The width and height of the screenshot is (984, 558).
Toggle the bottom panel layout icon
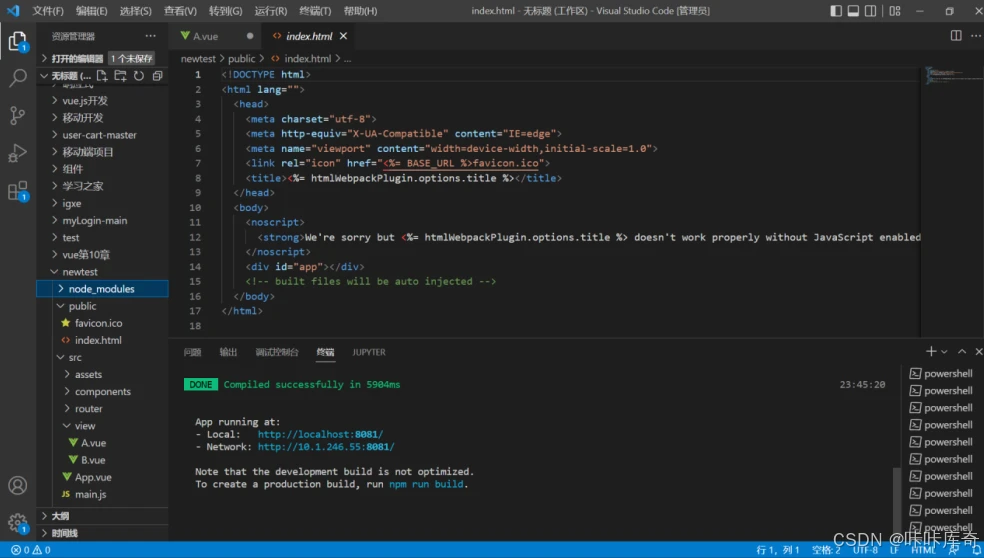(853, 11)
